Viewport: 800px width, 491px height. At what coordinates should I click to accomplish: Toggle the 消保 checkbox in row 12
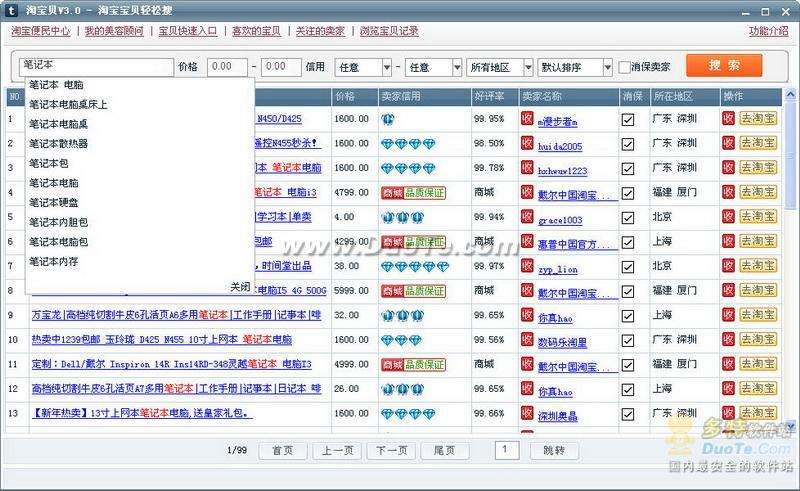coord(628,389)
